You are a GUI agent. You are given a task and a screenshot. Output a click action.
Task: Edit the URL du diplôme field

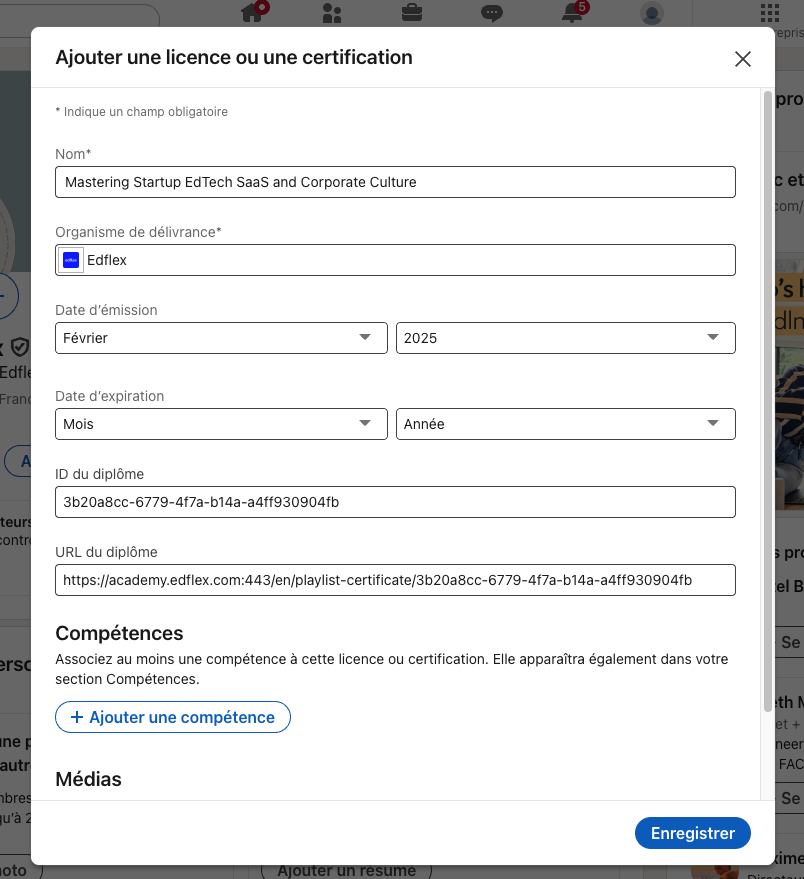[x=395, y=580]
